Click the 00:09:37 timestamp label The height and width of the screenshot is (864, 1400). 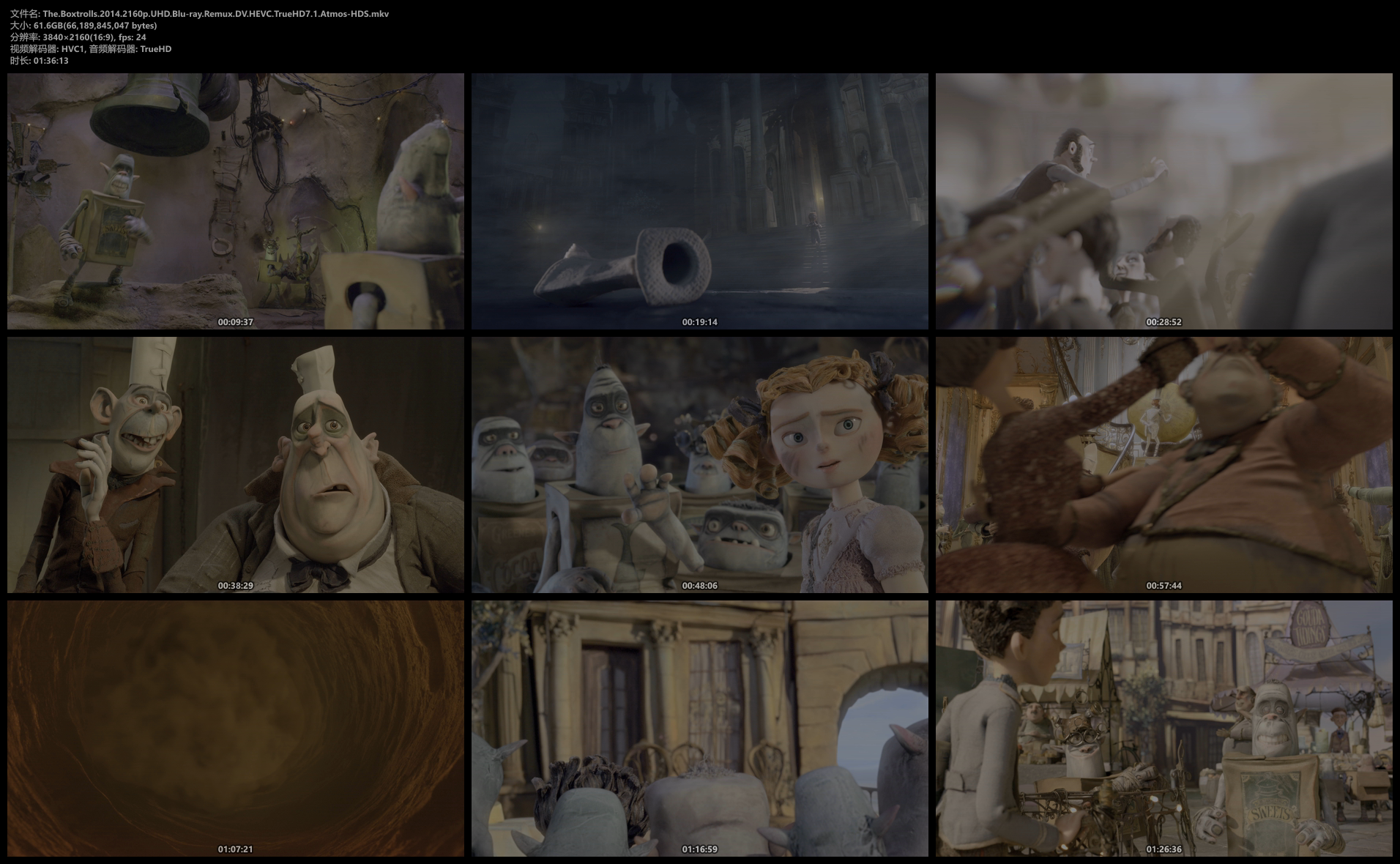pos(235,322)
